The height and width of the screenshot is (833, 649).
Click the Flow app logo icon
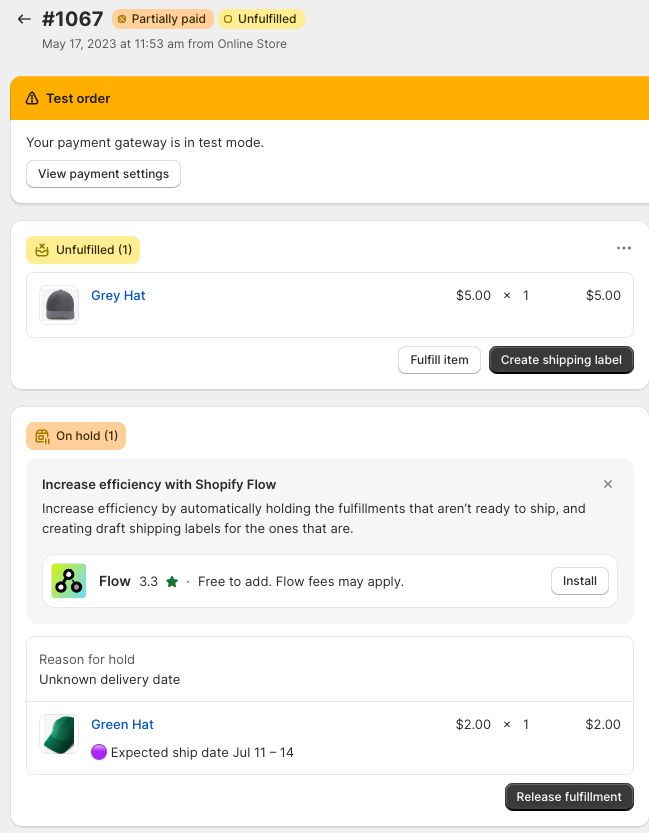click(69, 581)
